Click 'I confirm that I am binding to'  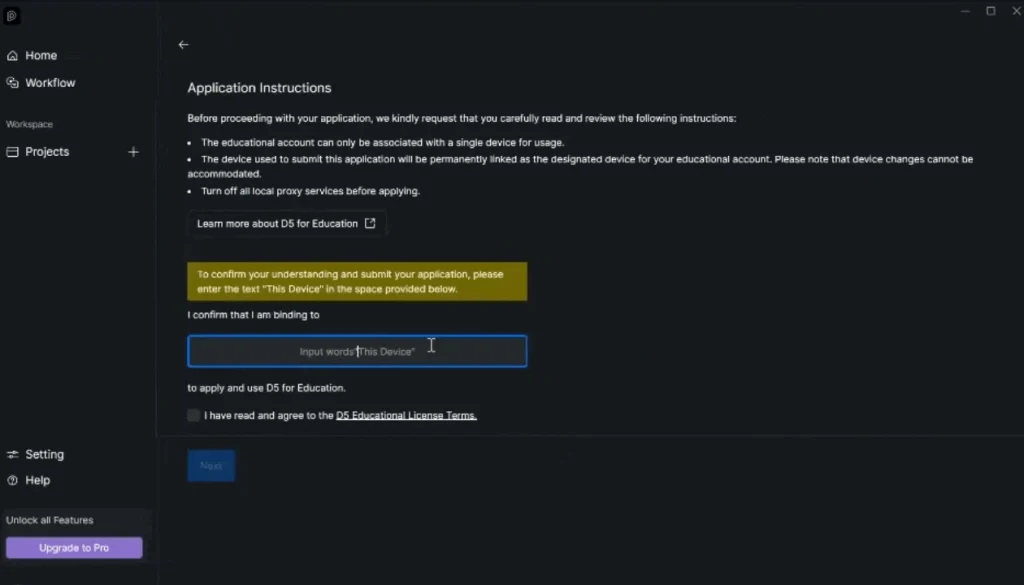pos(253,315)
